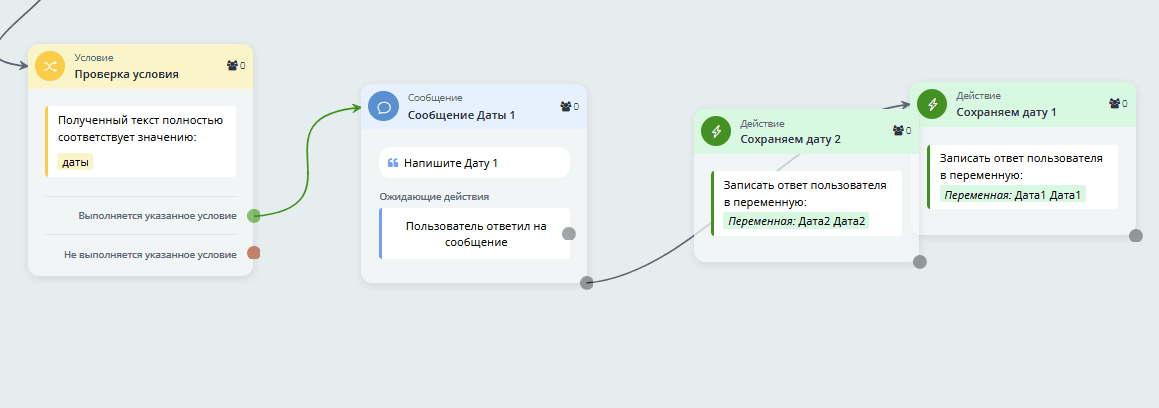The width and height of the screenshot is (1159, 408).
Task: Click the green lightning icon of Сохраняем дату 1
Action: tap(932, 104)
